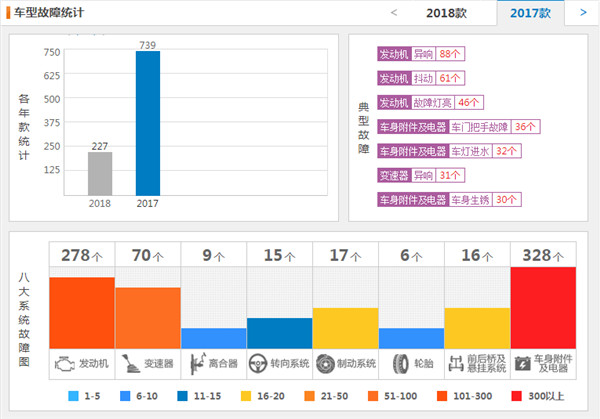Click the 70个 count above 变速器

tap(148, 255)
